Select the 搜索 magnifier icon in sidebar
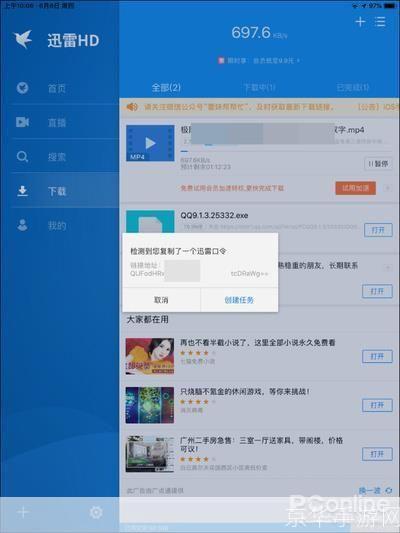400x533 pixels. (x=22, y=157)
